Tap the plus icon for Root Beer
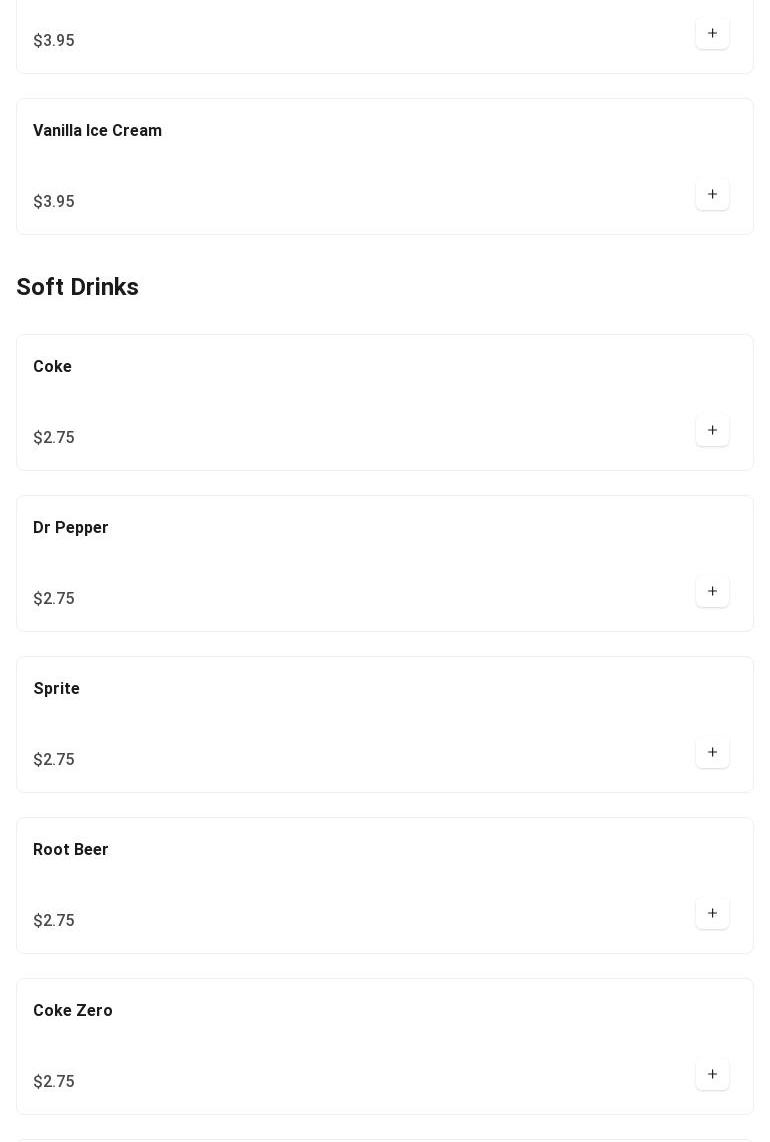 (712, 913)
